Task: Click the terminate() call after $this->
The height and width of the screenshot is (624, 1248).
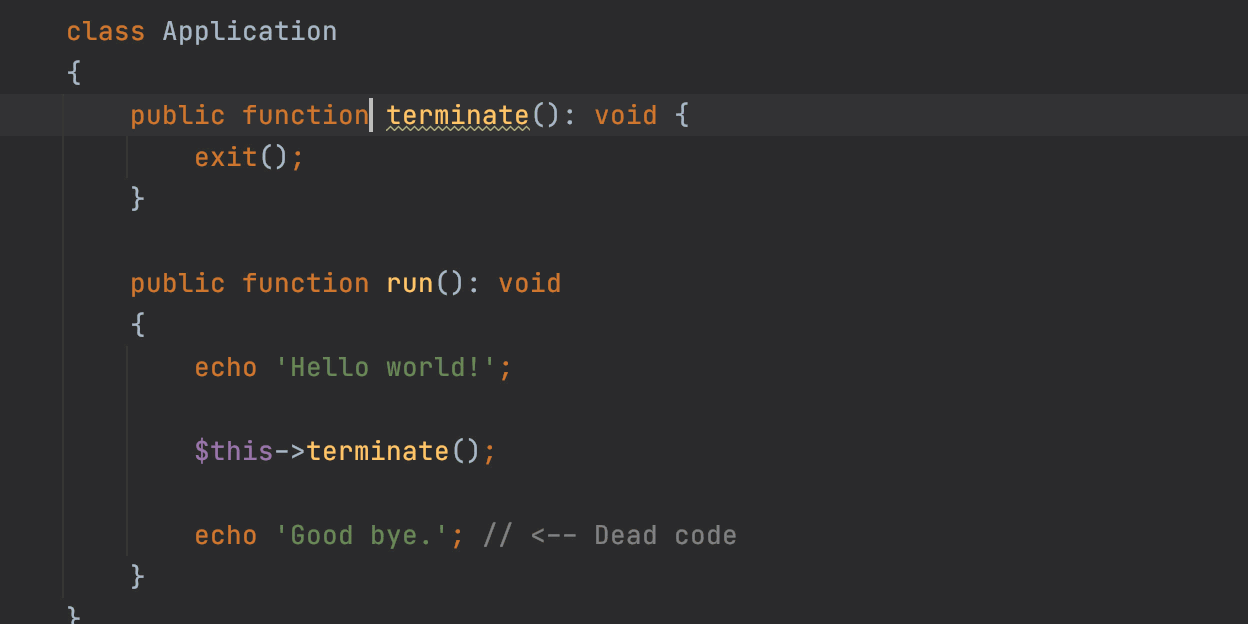Action: pos(377,452)
